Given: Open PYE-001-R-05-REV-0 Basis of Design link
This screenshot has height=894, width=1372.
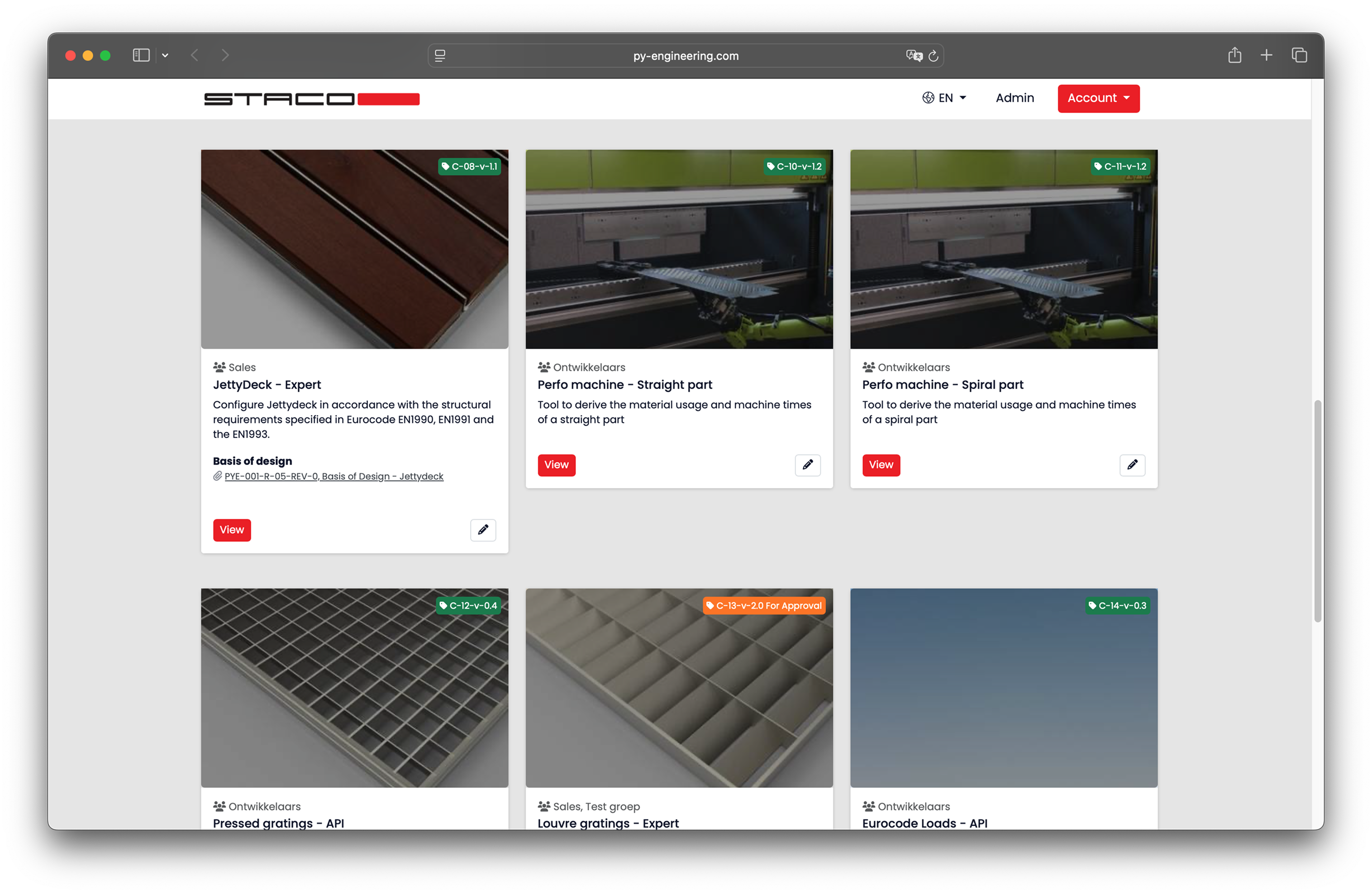Looking at the screenshot, I should tap(333, 476).
